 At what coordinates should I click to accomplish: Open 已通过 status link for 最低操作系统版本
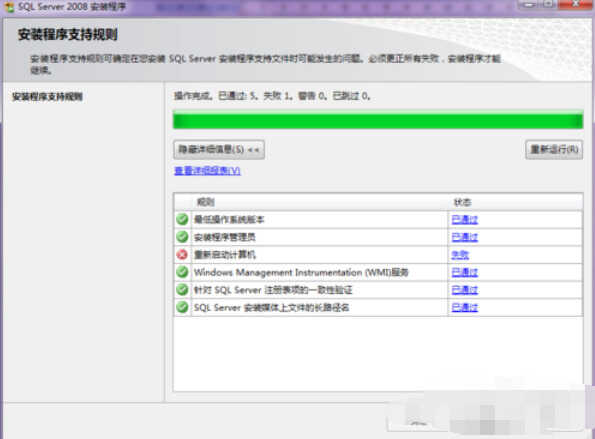[x=464, y=220]
